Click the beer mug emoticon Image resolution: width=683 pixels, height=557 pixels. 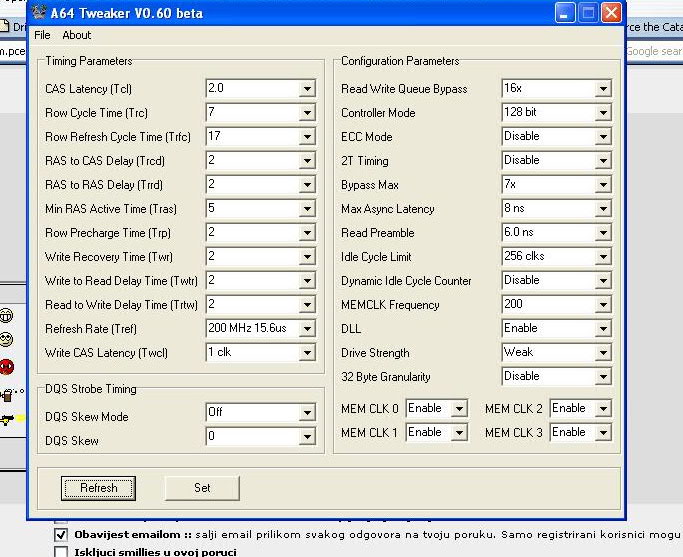8,393
